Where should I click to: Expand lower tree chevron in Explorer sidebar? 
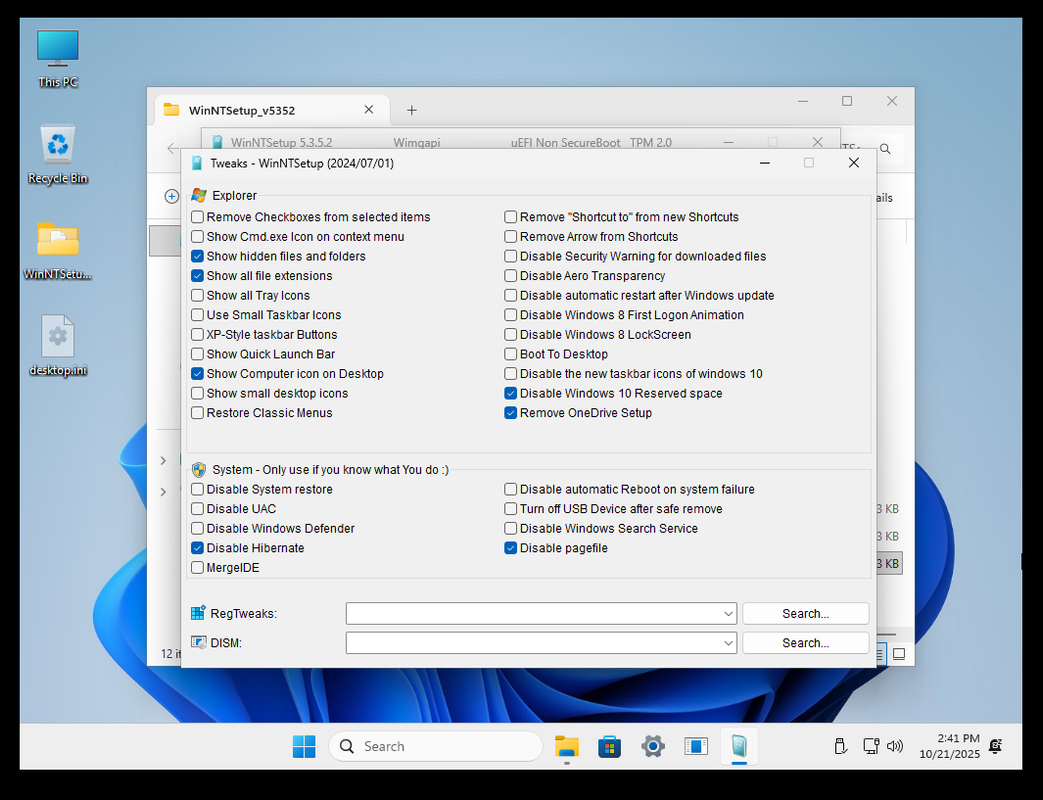point(163,491)
